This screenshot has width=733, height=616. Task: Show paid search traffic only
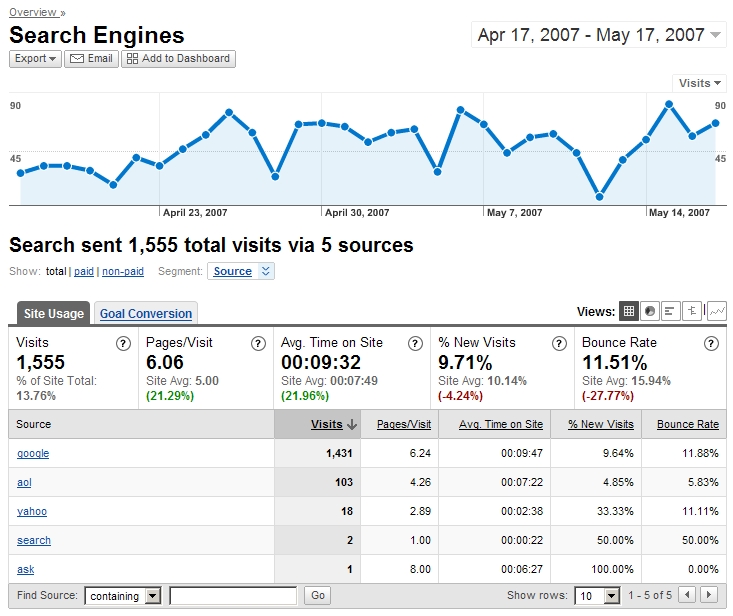(84, 271)
